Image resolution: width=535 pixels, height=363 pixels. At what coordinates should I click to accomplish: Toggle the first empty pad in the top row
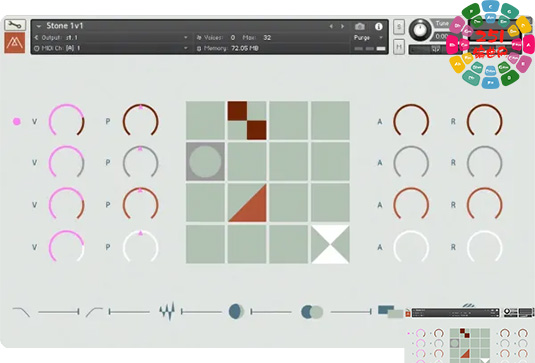coord(205,120)
